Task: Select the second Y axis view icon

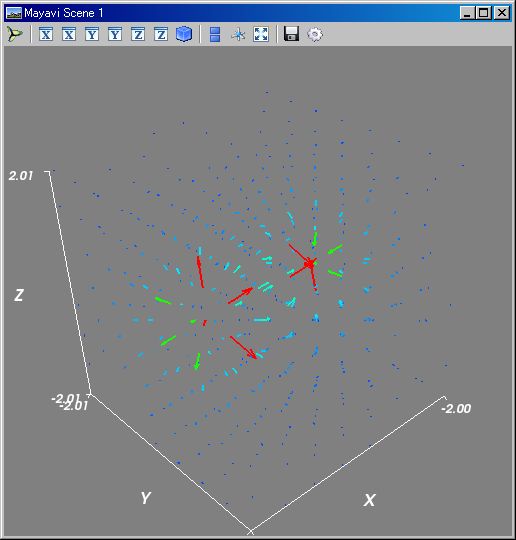Action: 115,34
